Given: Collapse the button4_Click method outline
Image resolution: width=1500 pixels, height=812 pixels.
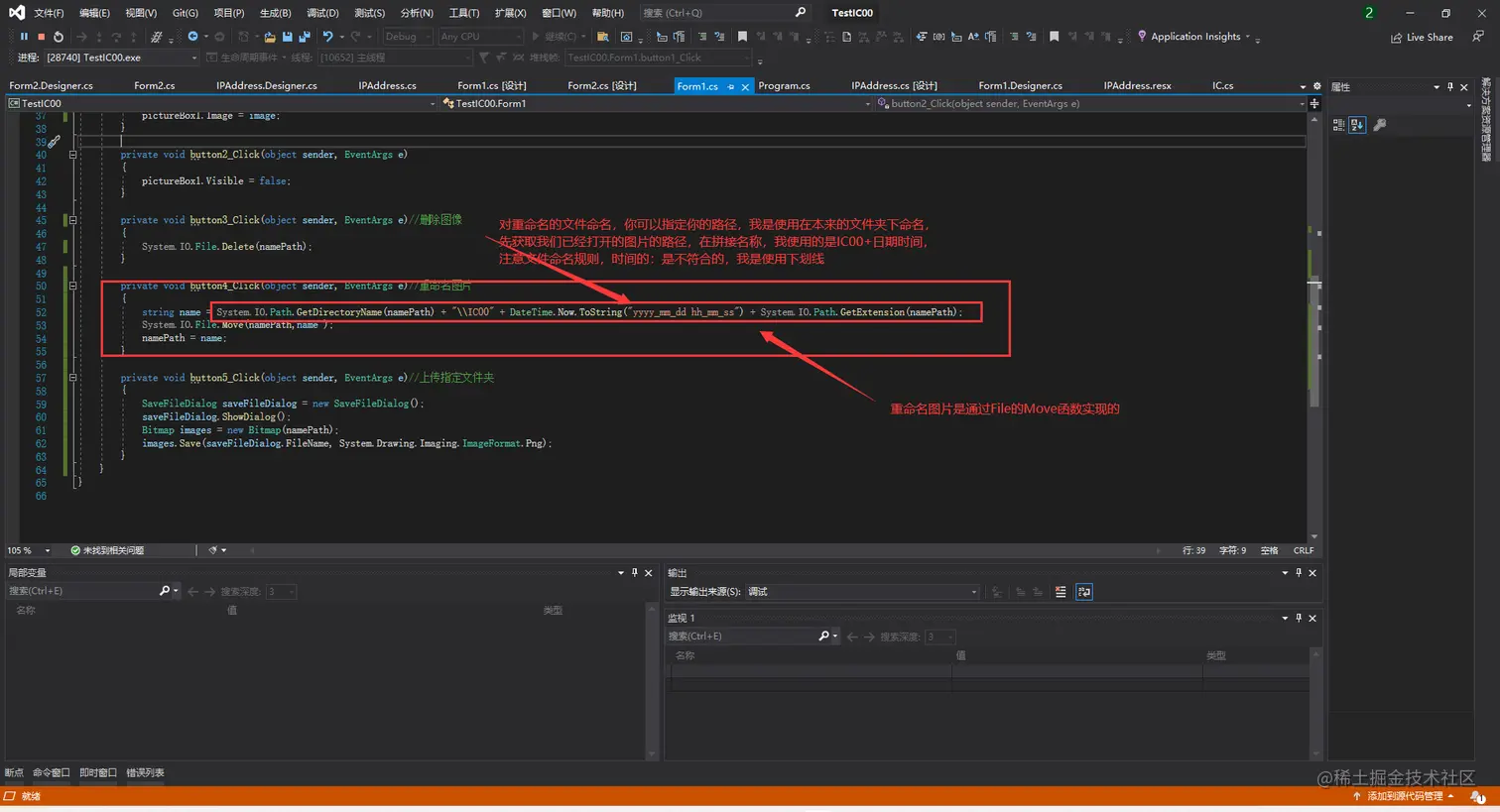Looking at the screenshot, I should tap(72, 286).
